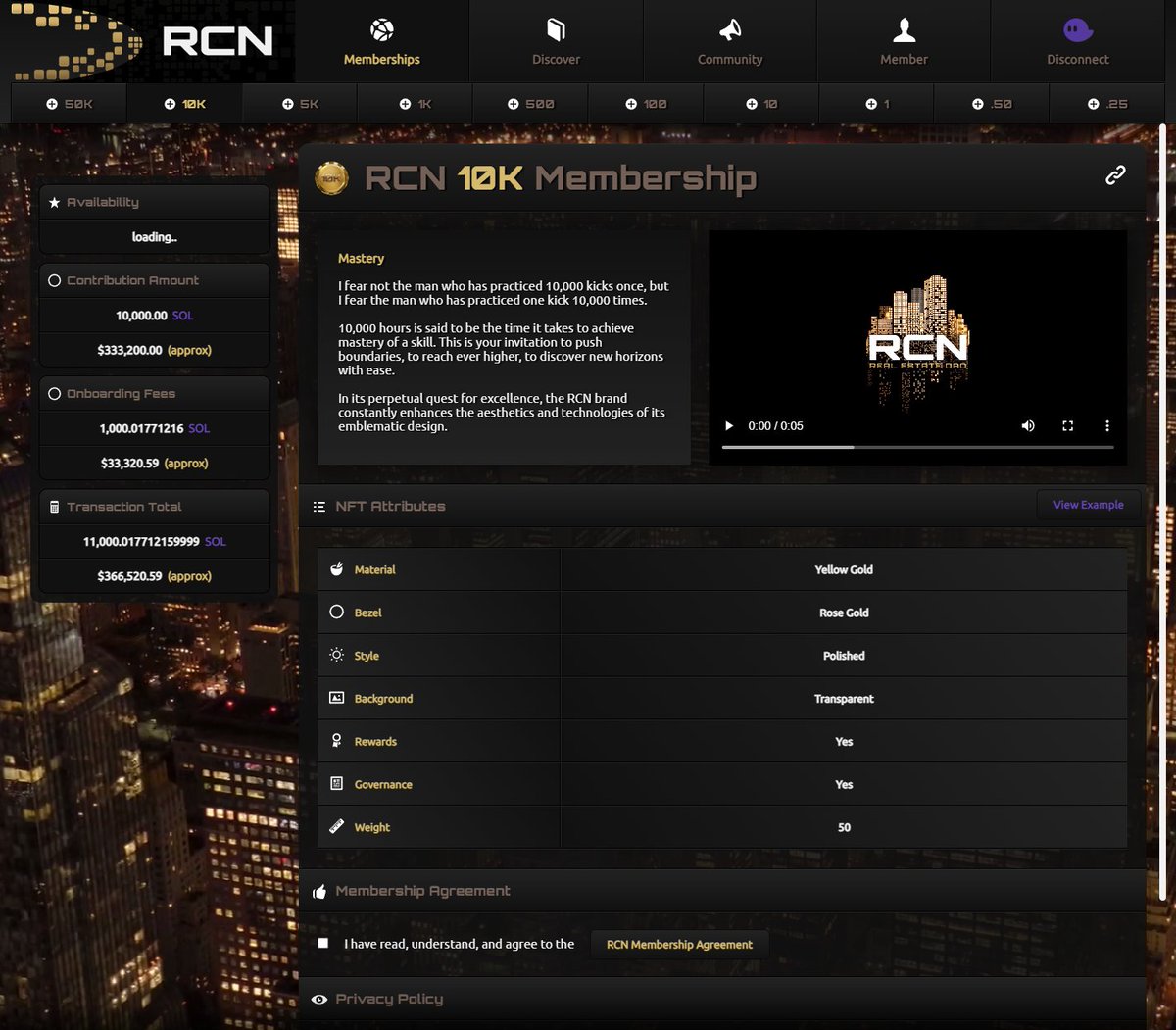The width and height of the screenshot is (1176, 1030).
Task: Click the RCN logo
Action: click(x=147, y=41)
